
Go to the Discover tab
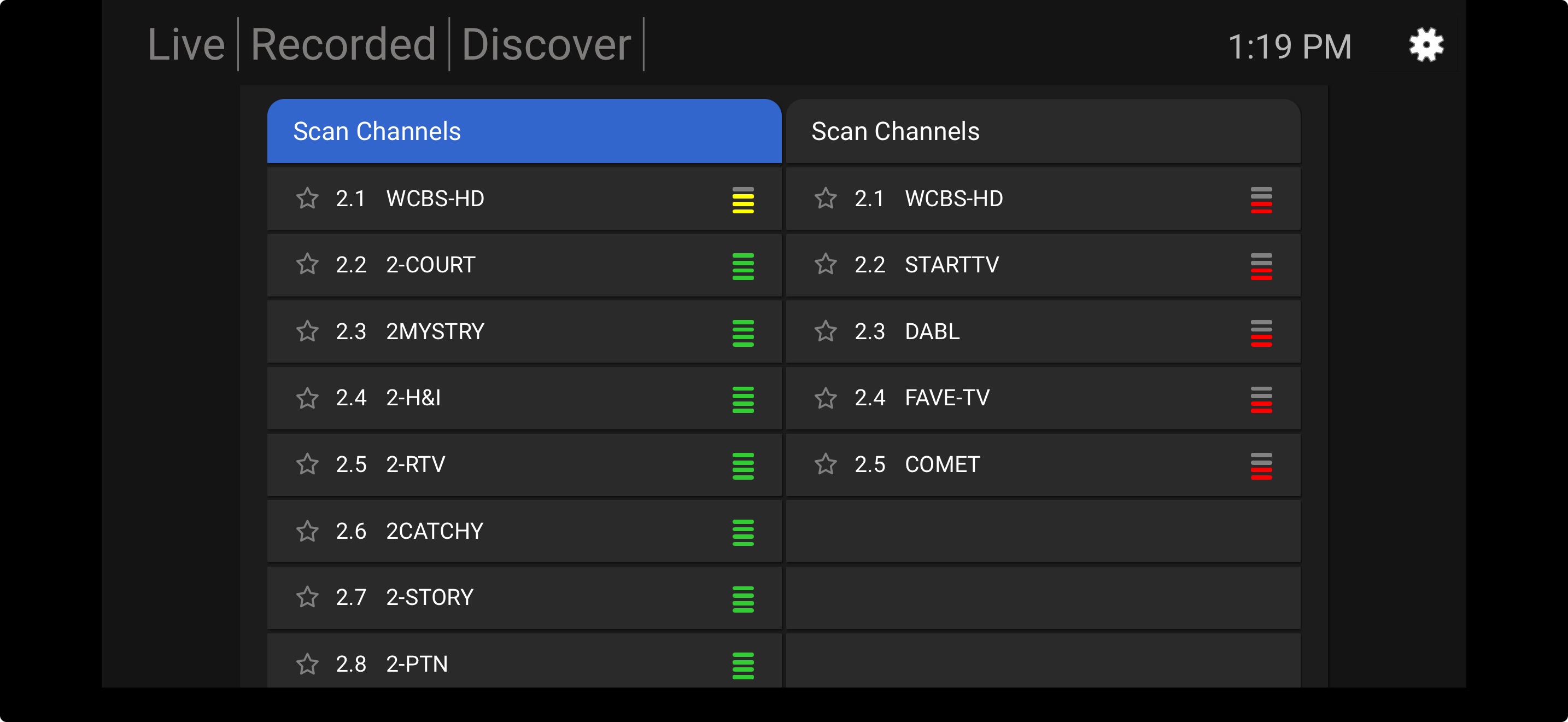[546, 45]
